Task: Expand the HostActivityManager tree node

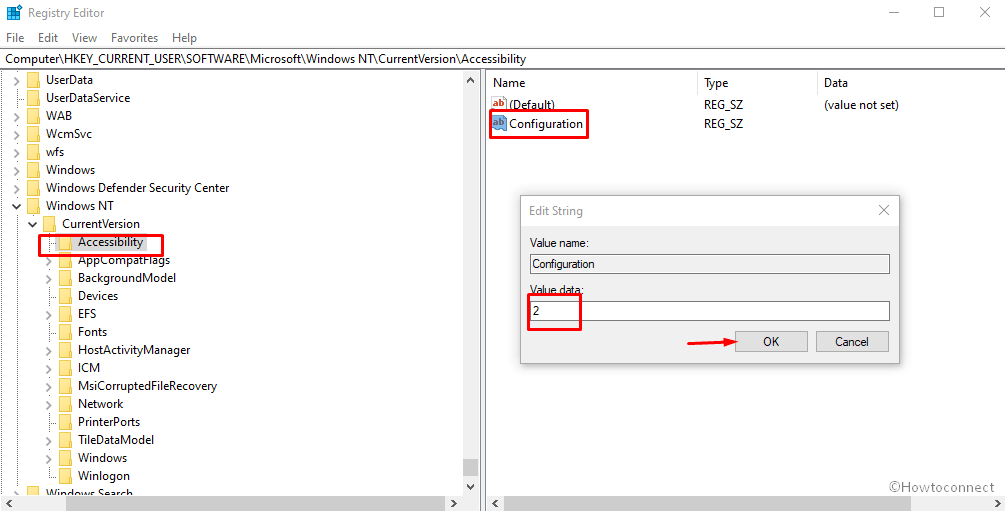Action: pyautogui.click(x=49, y=349)
